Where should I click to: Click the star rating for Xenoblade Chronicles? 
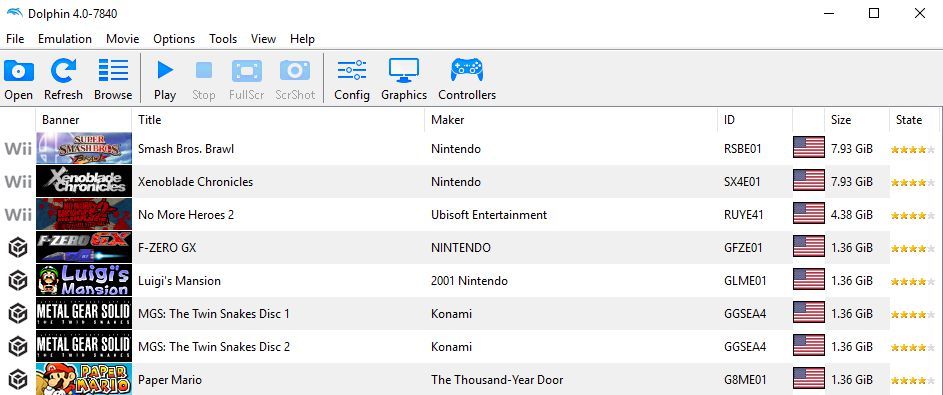click(x=913, y=183)
